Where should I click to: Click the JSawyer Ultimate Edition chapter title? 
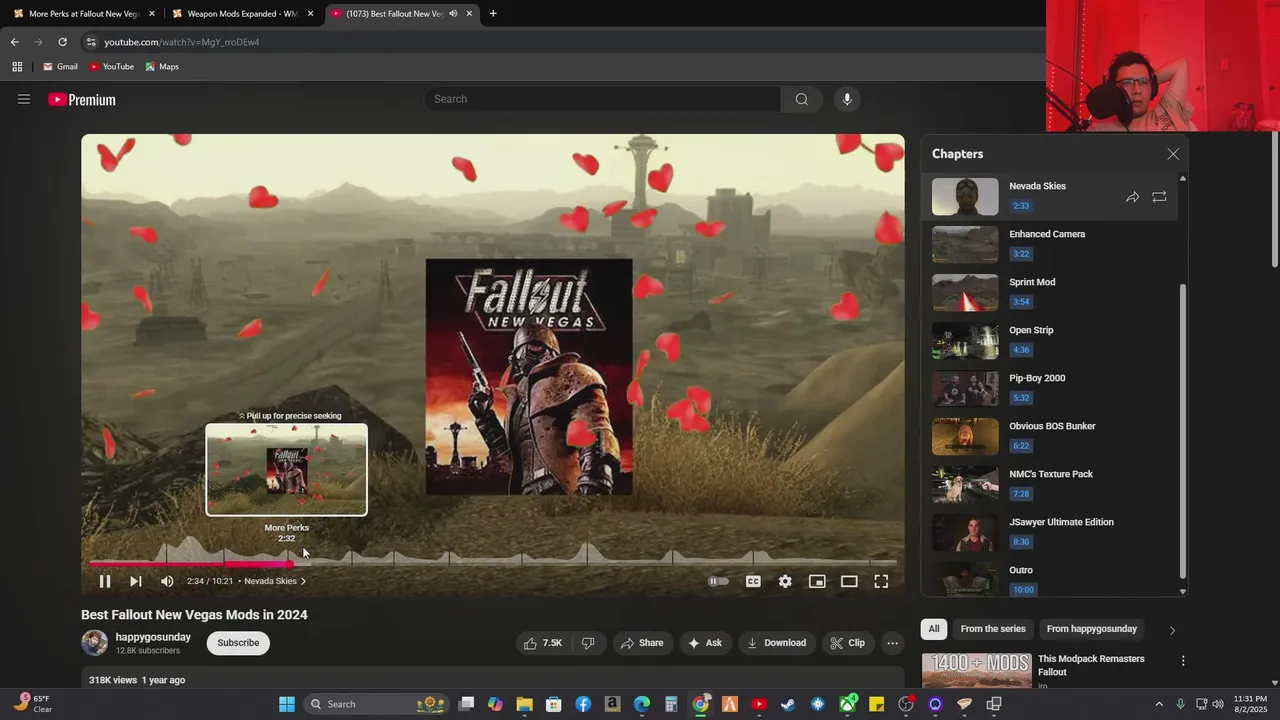pos(1061,522)
